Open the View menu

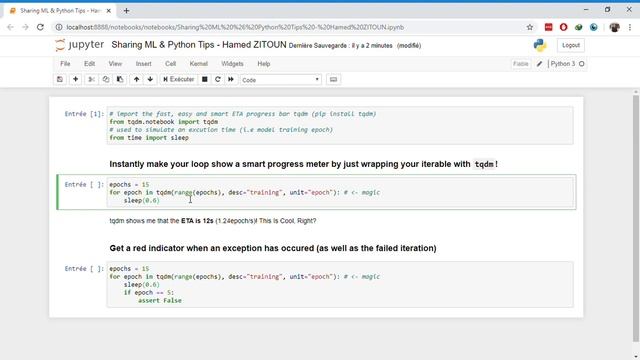pyautogui.click(x=115, y=64)
